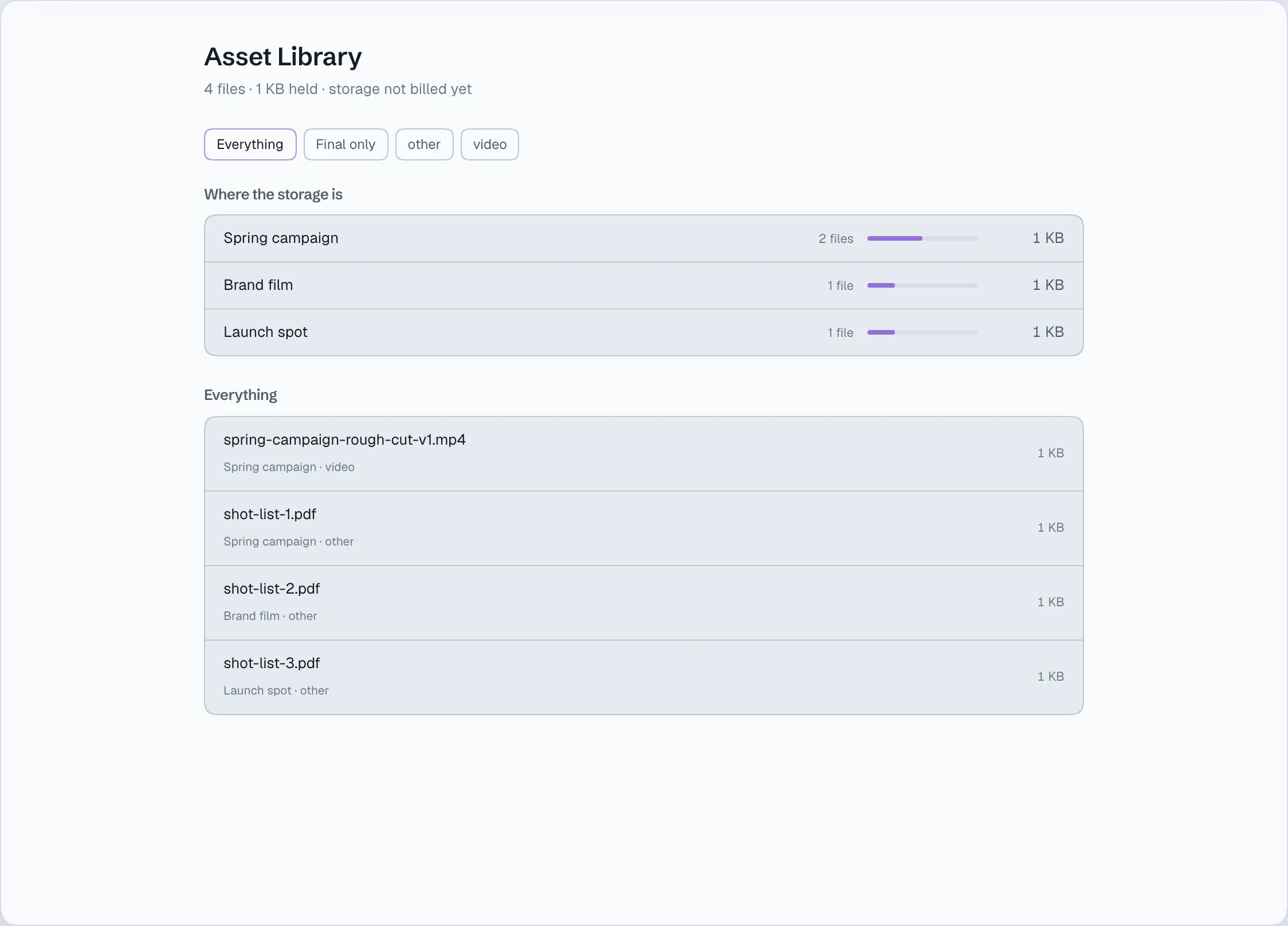
Task: Click the Asset Library heading
Action: click(x=283, y=57)
